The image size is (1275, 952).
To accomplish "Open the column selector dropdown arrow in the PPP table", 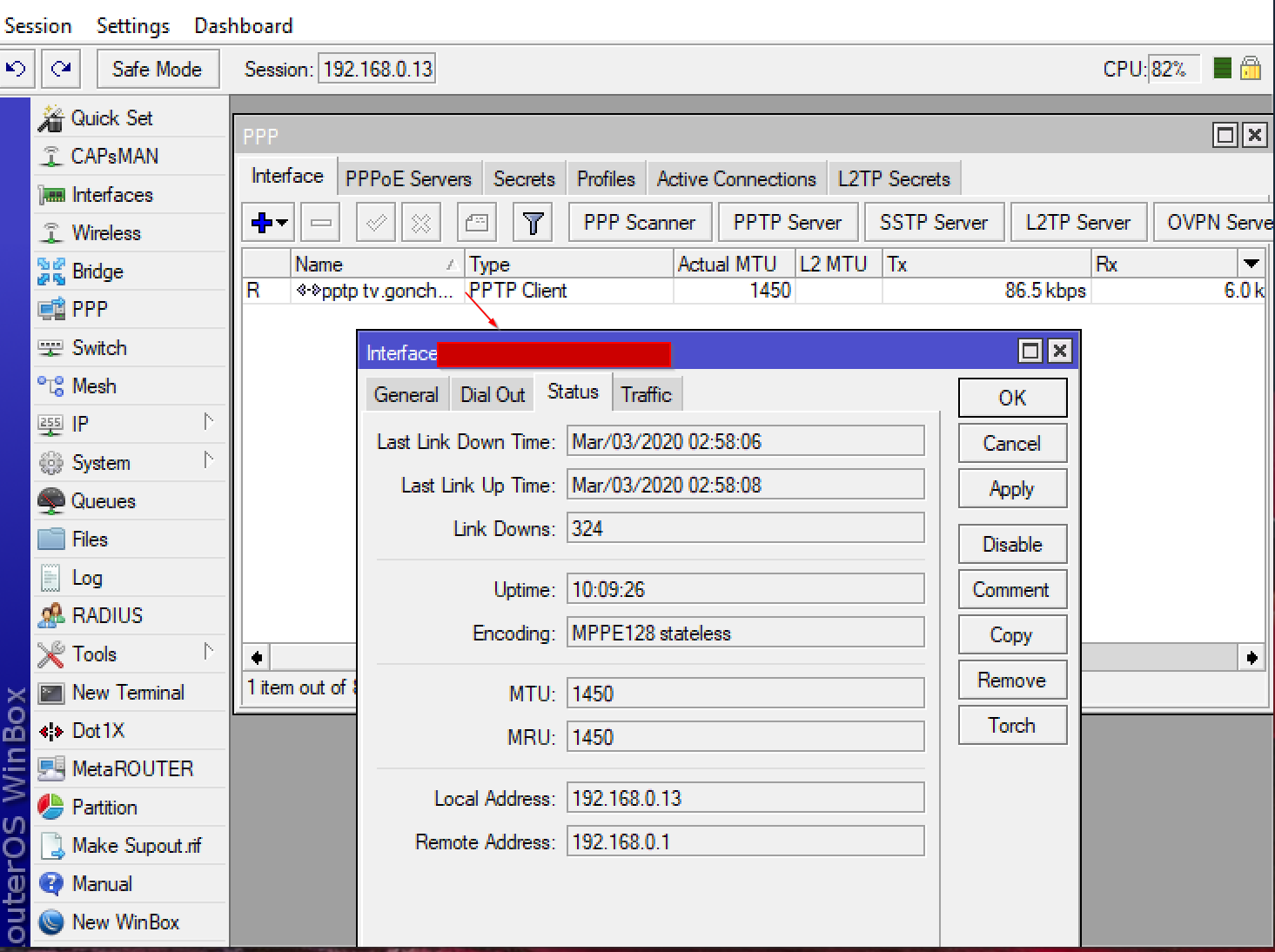I will pos(1252,264).
